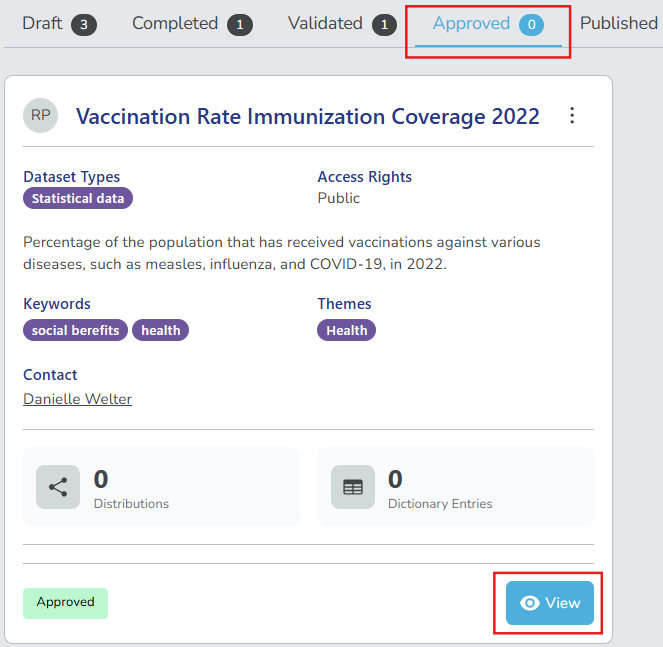Open the Validated tab
This screenshot has height=647, width=663.
(x=325, y=23)
